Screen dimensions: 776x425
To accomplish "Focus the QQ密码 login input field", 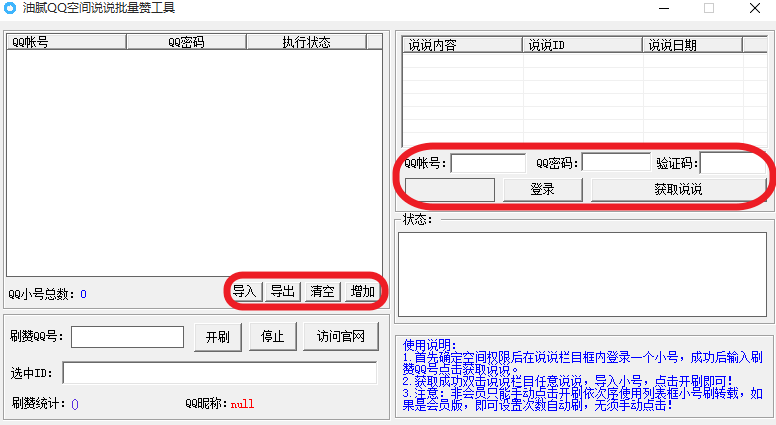I will point(616,163).
